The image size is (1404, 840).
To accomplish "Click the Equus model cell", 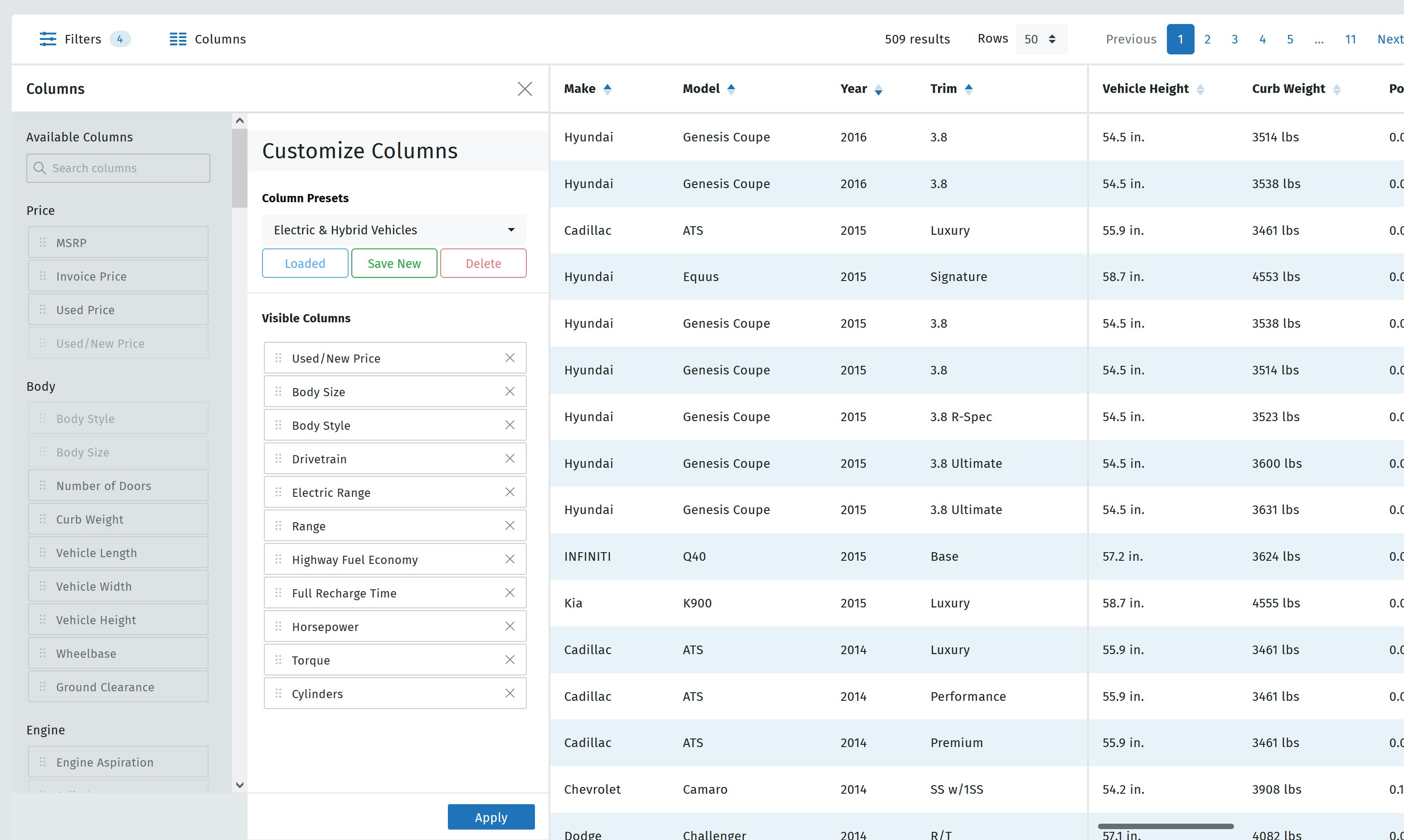I will coord(700,277).
